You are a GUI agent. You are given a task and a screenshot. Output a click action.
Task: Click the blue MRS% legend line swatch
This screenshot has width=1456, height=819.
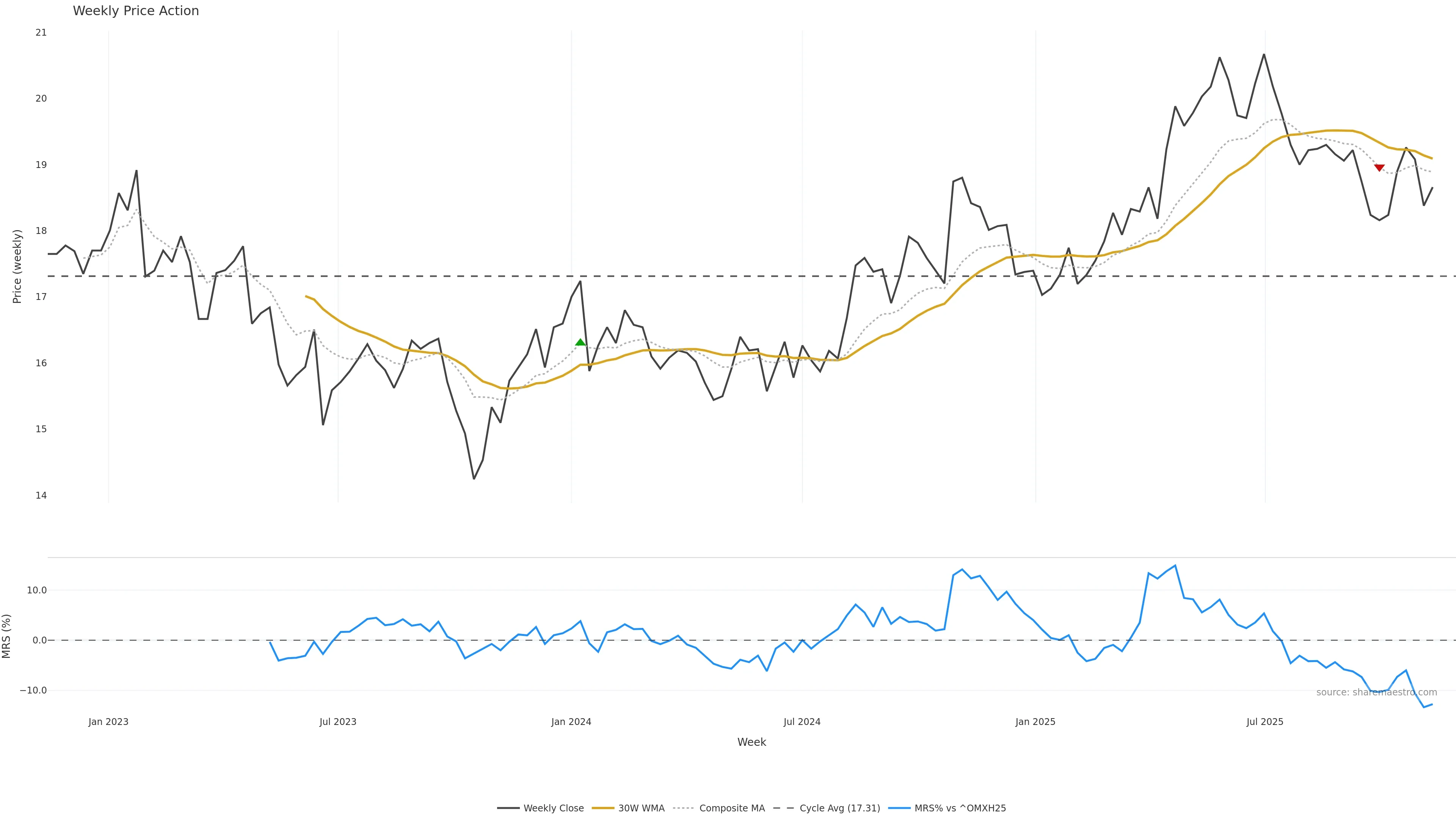tap(899, 808)
